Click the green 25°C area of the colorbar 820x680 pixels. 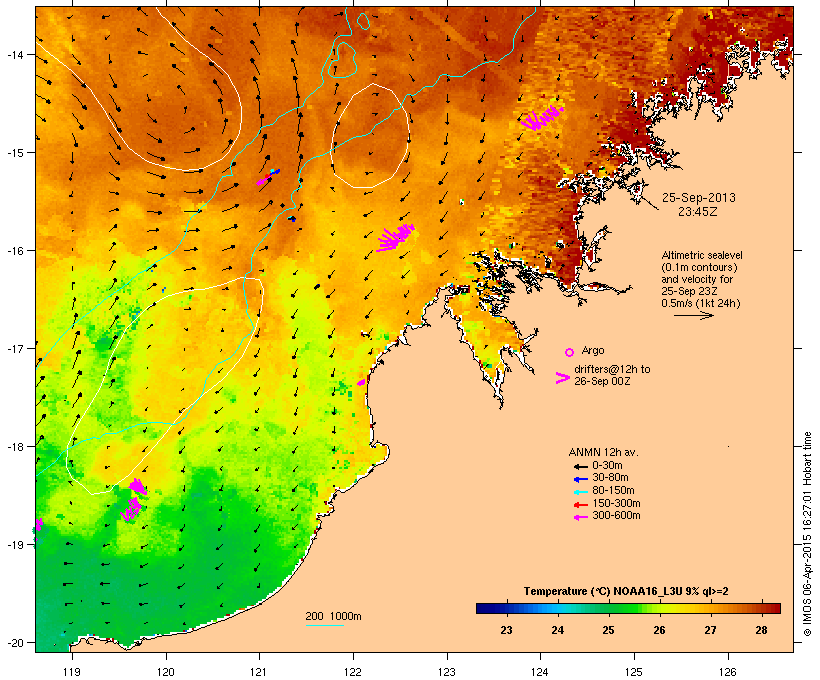[608, 608]
